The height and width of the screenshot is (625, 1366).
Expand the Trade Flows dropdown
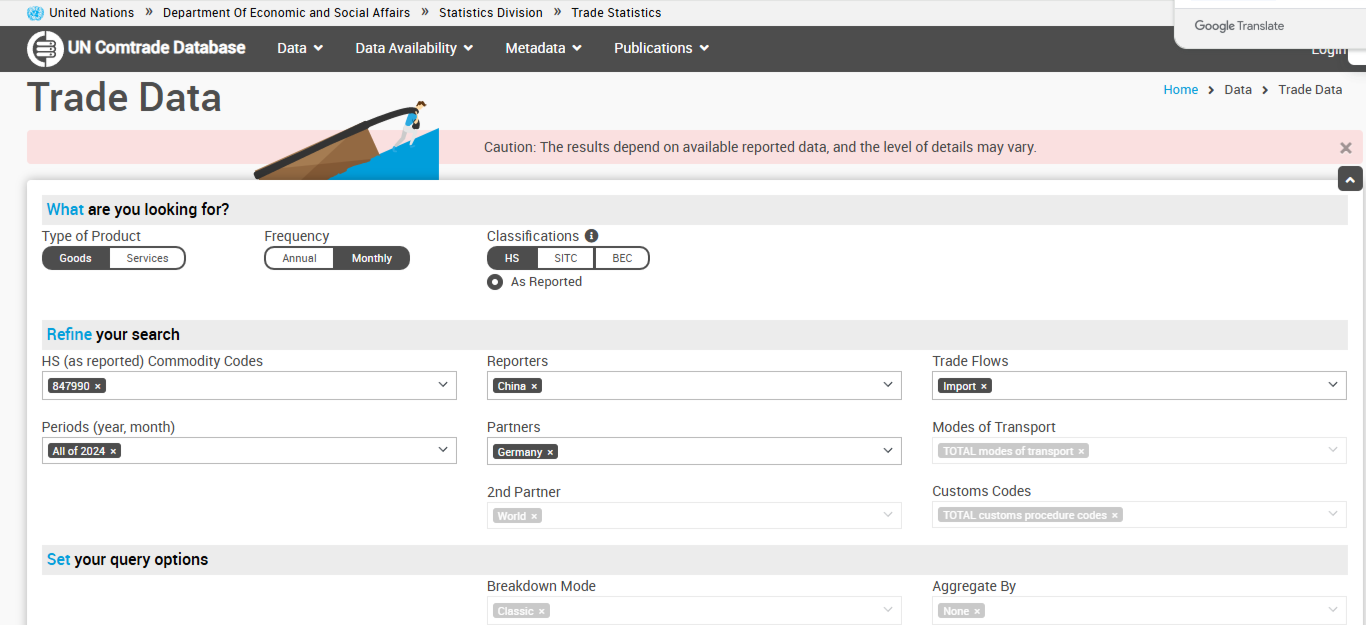coord(1333,385)
